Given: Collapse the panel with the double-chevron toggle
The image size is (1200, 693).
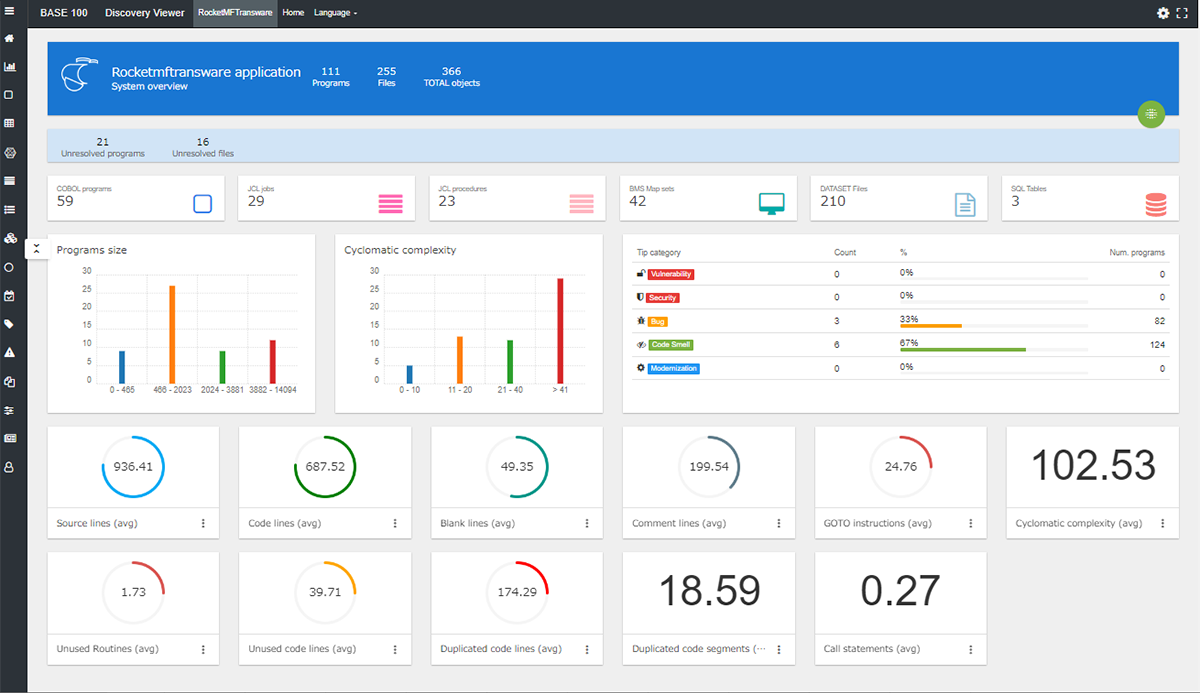Looking at the screenshot, I should click(36, 248).
